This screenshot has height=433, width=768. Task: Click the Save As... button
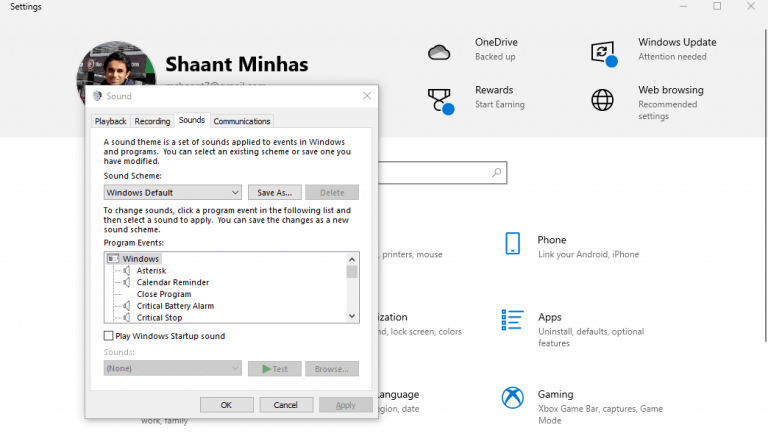coord(275,192)
